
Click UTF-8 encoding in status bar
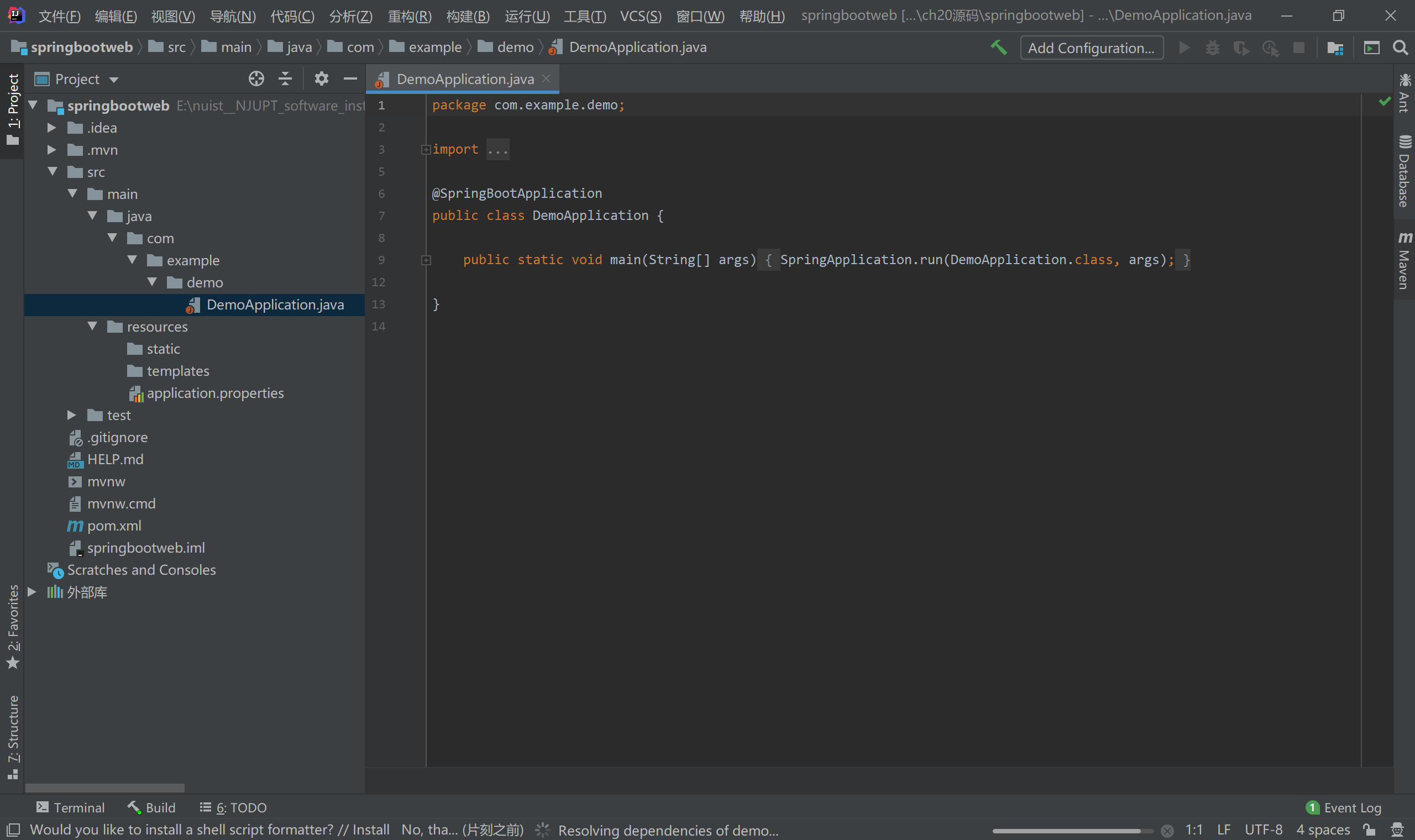(x=1264, y=831)
